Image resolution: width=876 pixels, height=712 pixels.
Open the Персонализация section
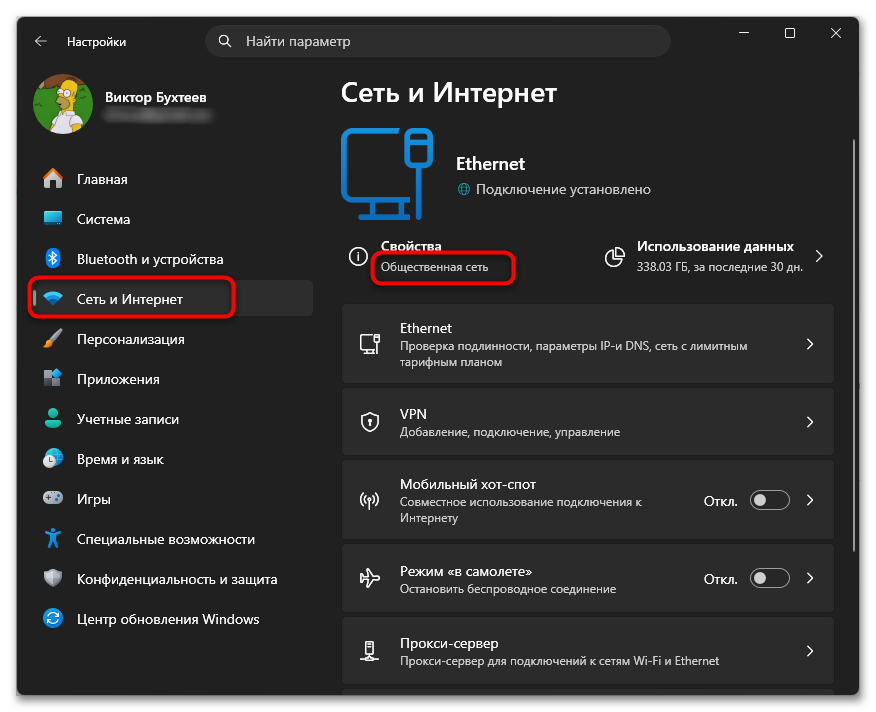(x=172, y=339)
